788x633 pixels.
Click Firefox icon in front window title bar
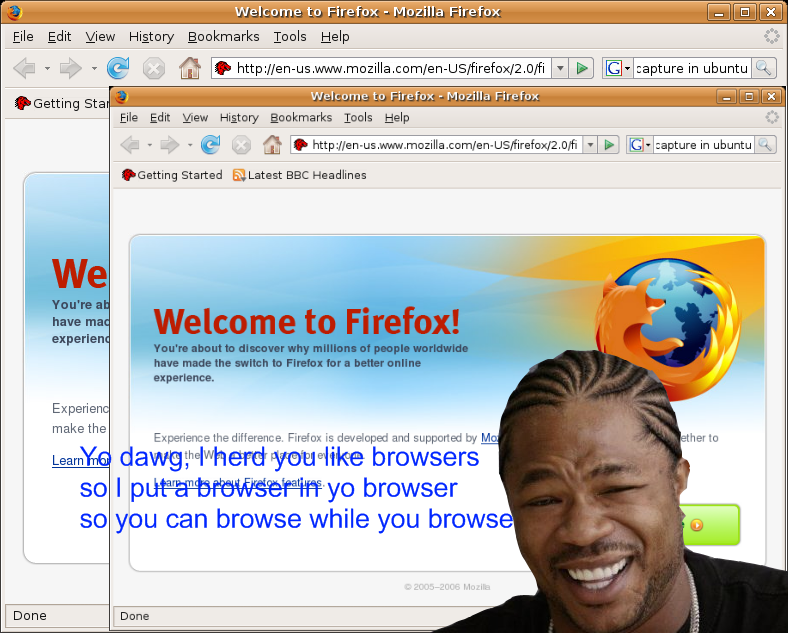tap(122, 96)
